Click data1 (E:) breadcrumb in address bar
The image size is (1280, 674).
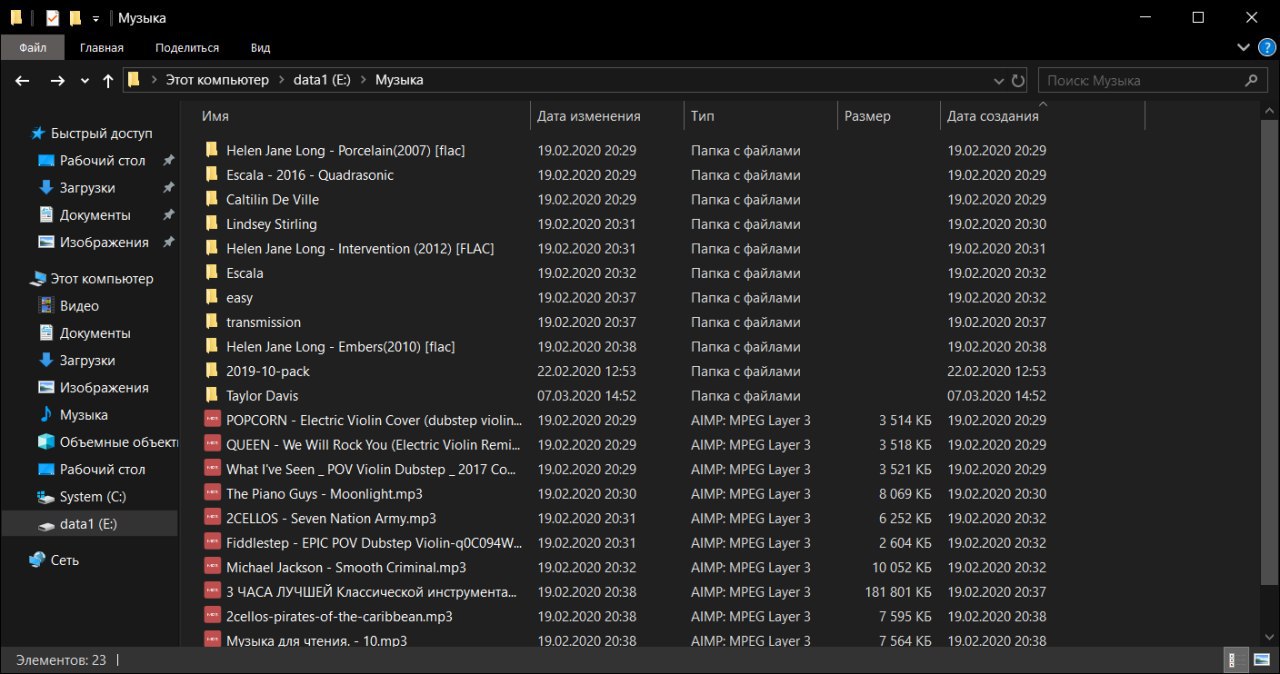pyautogui.click(x=322, y=80)
